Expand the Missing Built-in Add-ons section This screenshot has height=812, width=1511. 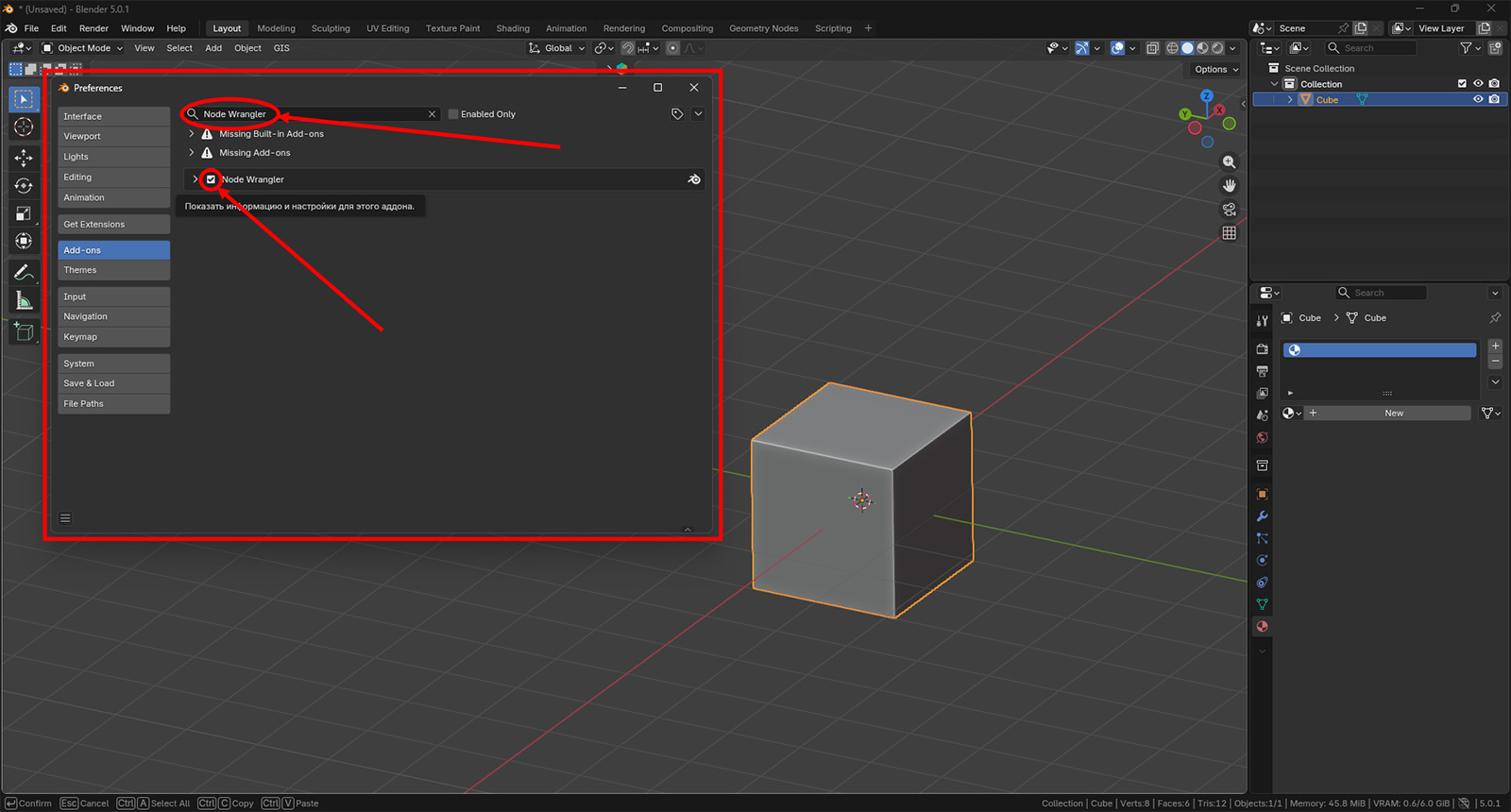click(192, 134)
